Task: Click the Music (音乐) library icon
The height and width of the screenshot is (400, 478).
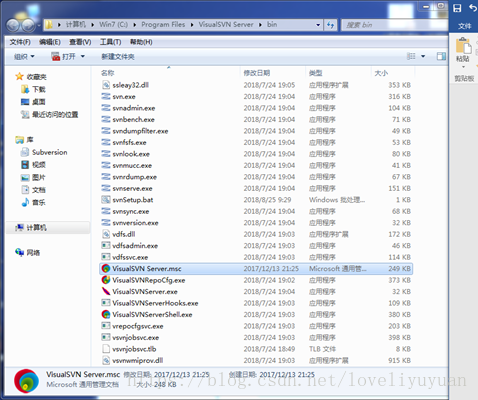Action: [x=25, y=202]
